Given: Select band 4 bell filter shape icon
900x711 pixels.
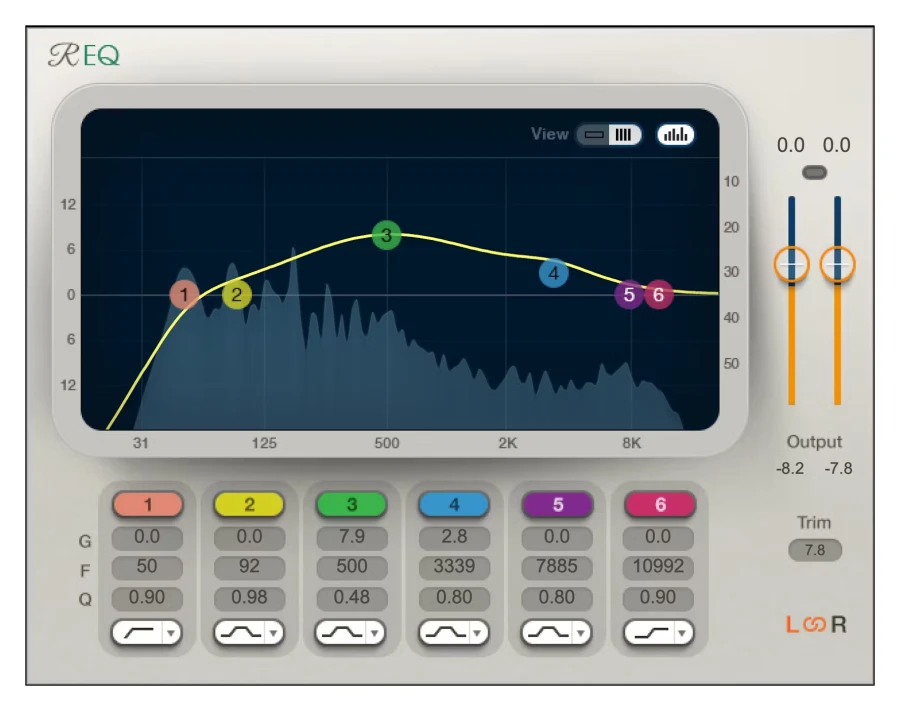Looking at the screenshot, I should coord(445,633).
